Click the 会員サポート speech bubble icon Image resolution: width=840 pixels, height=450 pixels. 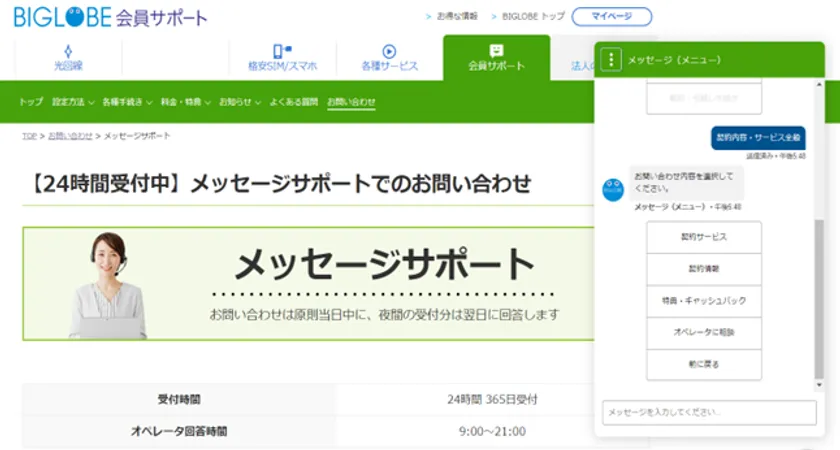(496, 51)
